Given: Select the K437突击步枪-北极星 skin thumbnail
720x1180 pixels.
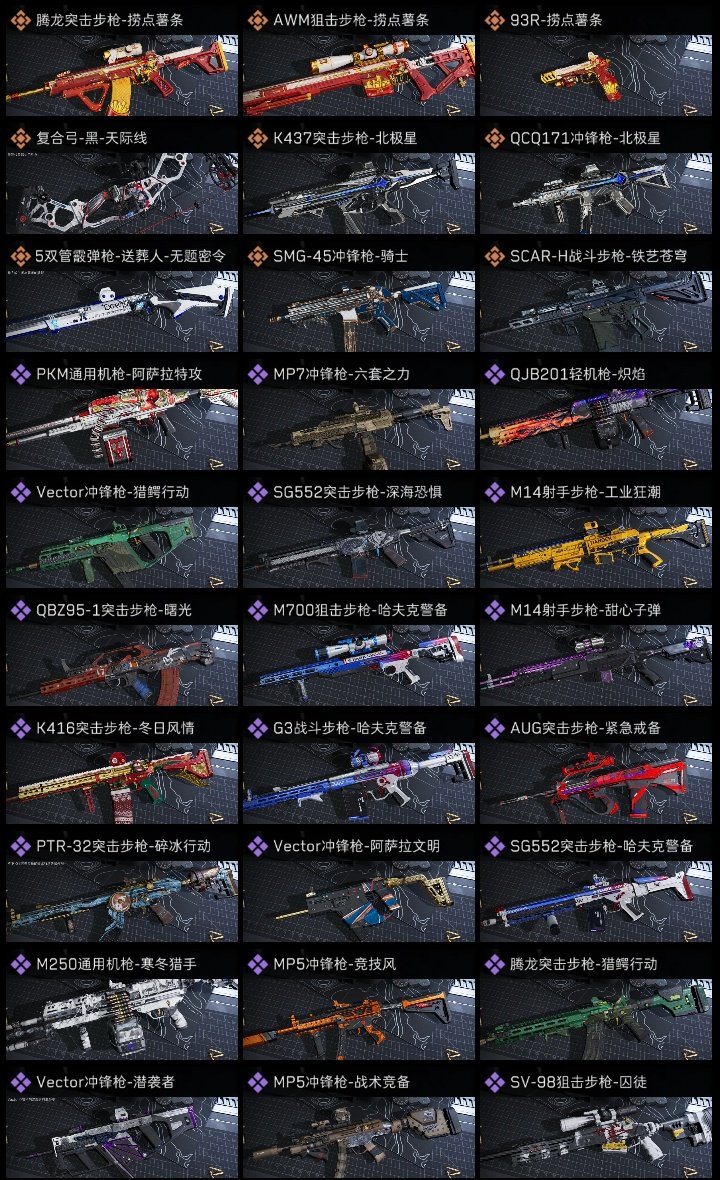Looking at the screenshot, I should point(359,193).
